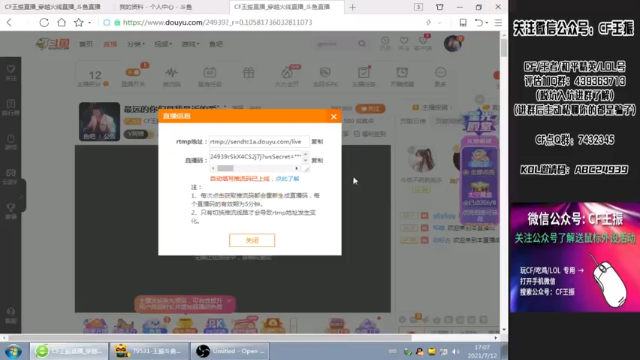
Task: Click the streamer score 12
Action: click(95, 76)
